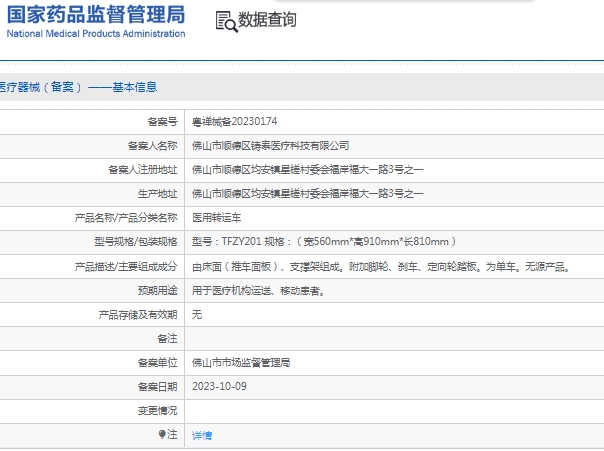Viewport: 604px width, 451px height.
Task: Click the 变更情况 label
Action: coord(158,411)
